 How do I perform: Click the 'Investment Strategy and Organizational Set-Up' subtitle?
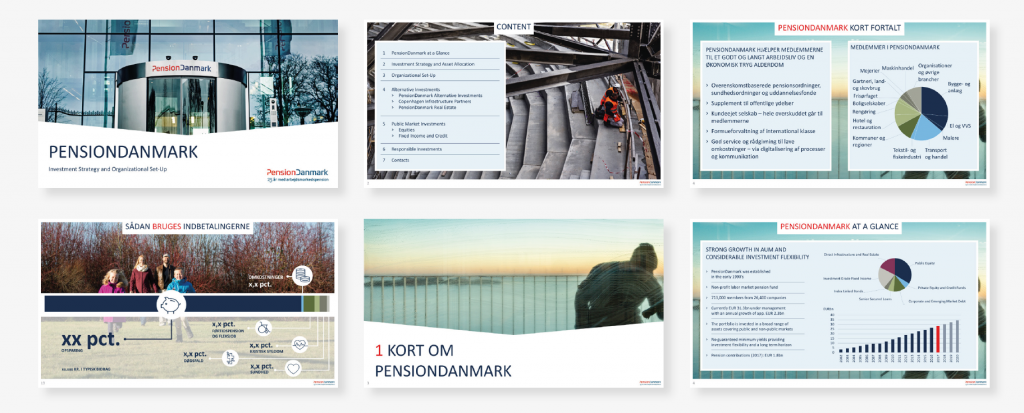tap(108, 169)
